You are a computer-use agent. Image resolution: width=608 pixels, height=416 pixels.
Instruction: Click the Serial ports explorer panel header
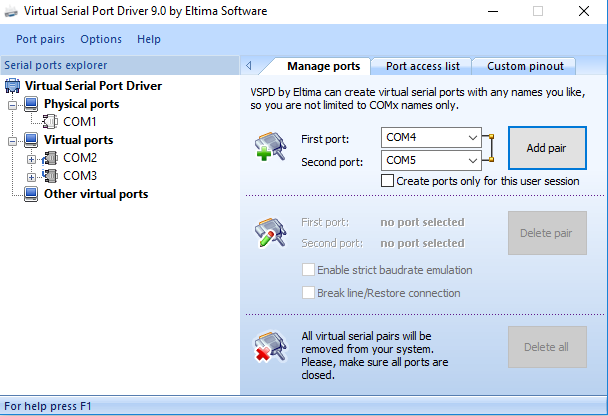[x=119, y=65]
